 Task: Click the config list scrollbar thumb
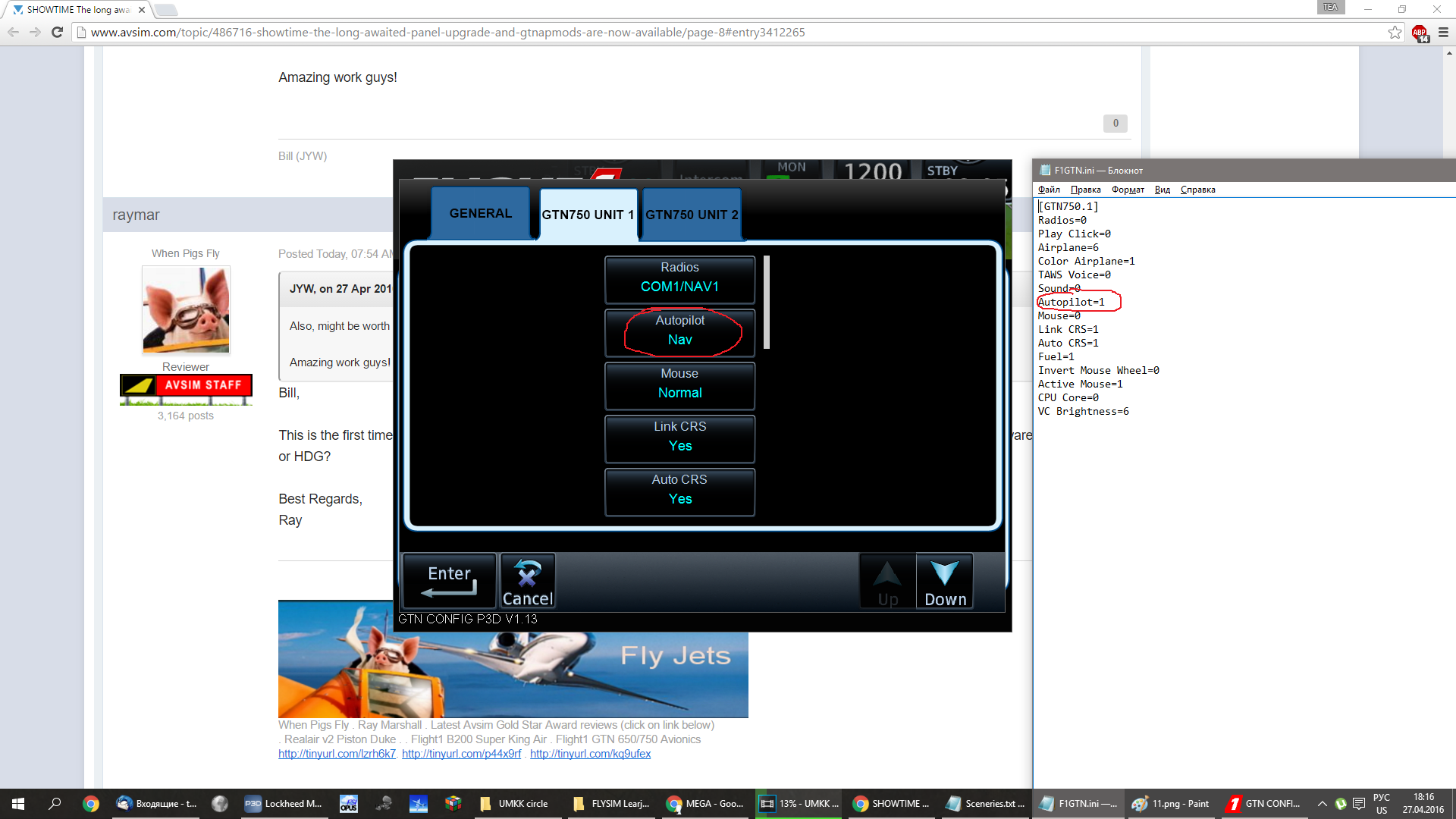coord(767,302)
